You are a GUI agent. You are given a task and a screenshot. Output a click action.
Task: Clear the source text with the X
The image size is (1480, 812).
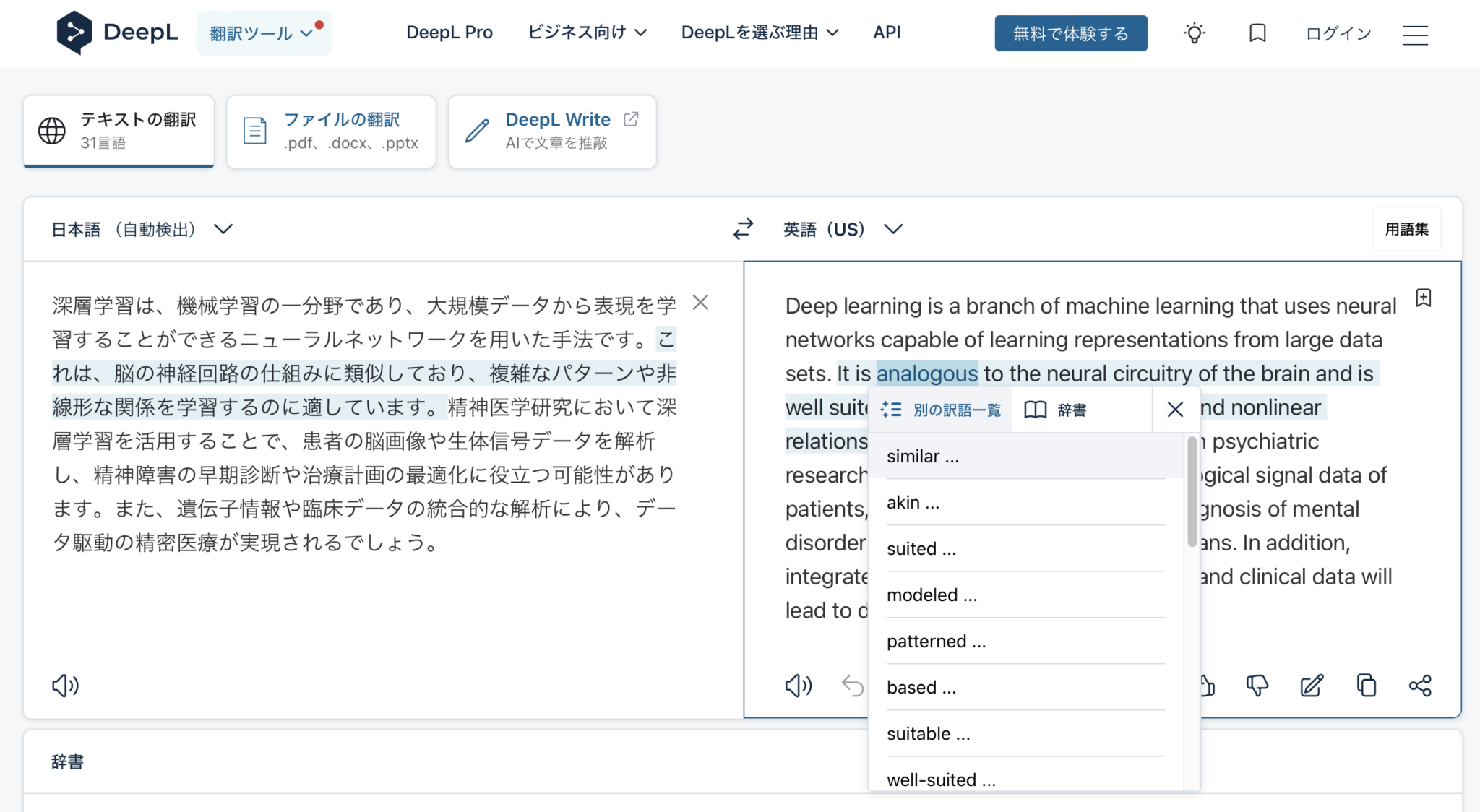[700, 303]
